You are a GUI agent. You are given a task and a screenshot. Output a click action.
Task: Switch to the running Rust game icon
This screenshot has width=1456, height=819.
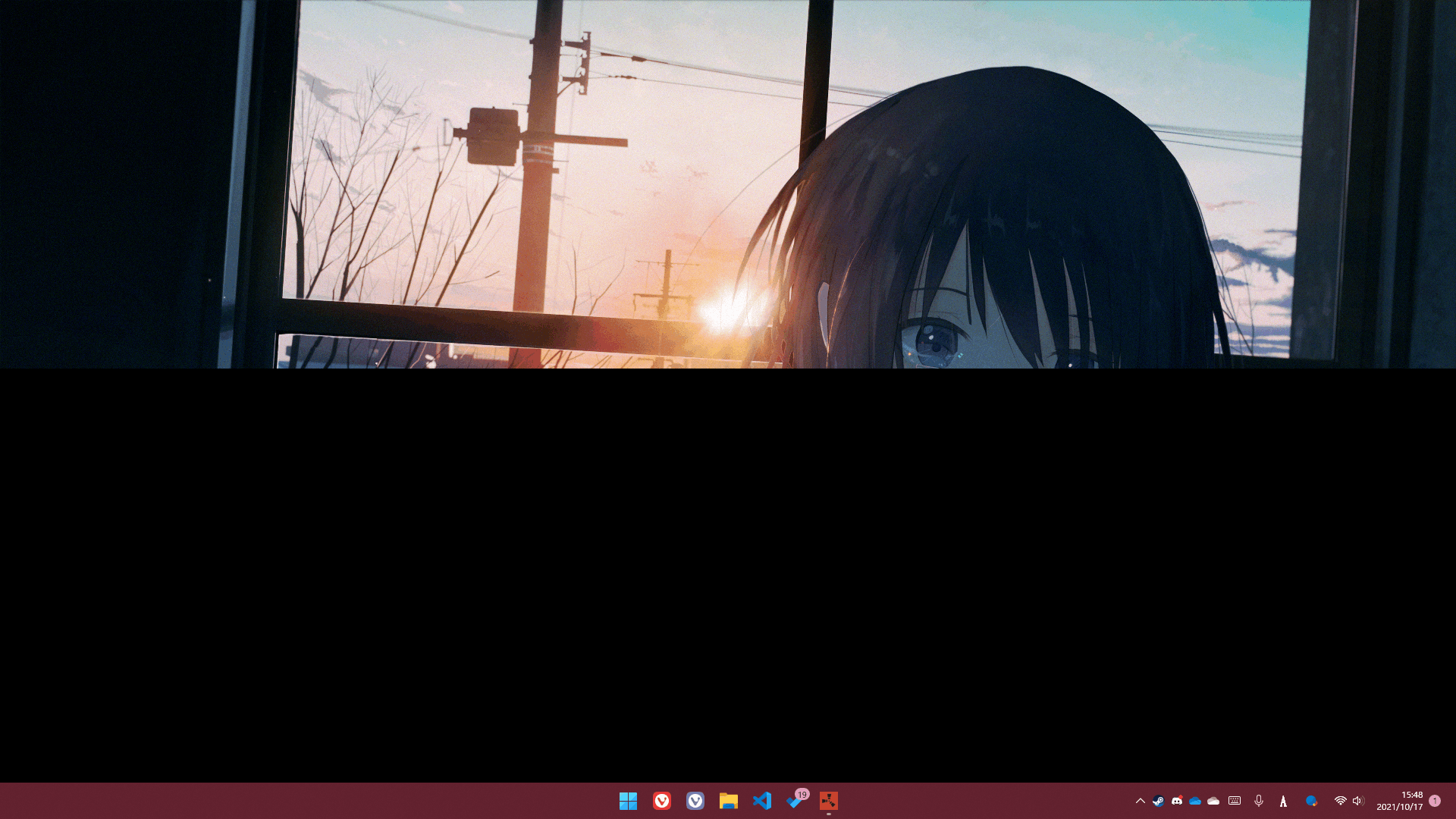tap(829, 801)
